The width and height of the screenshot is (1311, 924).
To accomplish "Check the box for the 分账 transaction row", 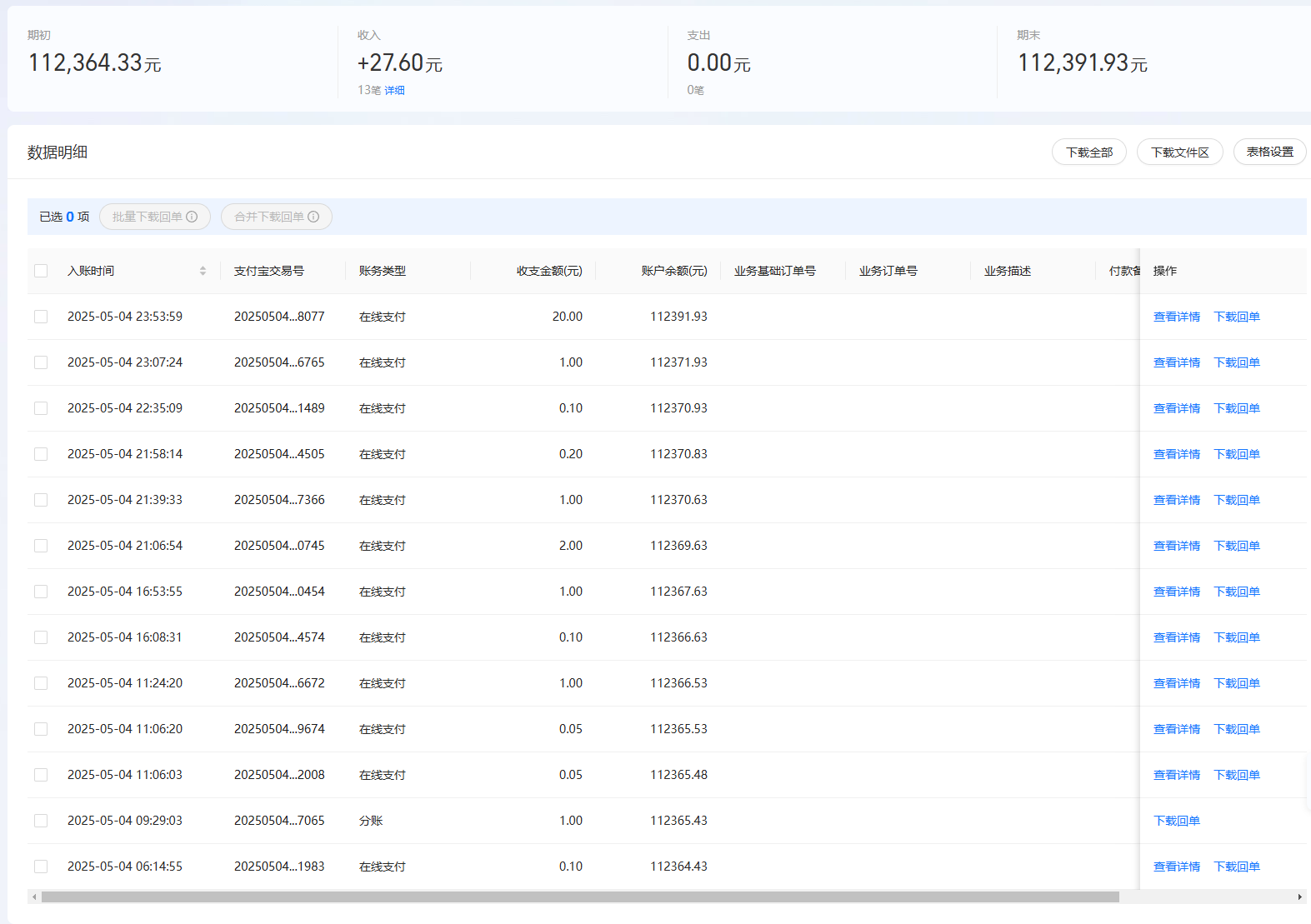I will click(x=41, y=821).
